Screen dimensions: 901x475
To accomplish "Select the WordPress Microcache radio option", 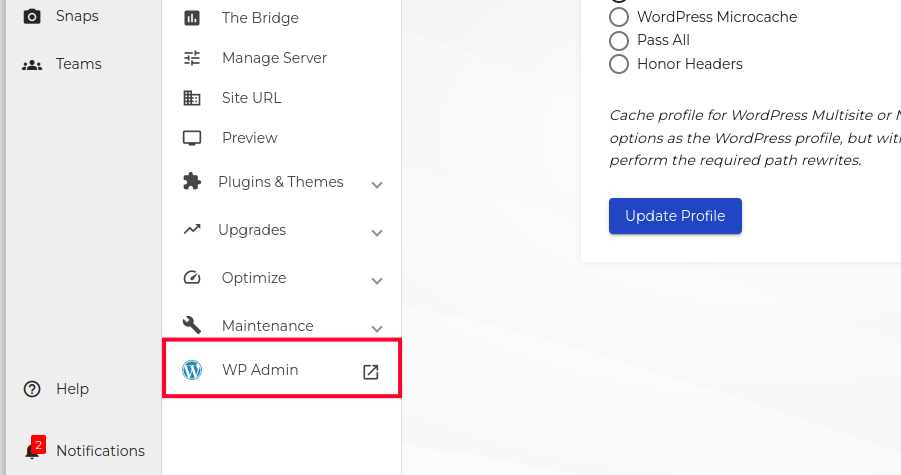I will tap(619, 17).
